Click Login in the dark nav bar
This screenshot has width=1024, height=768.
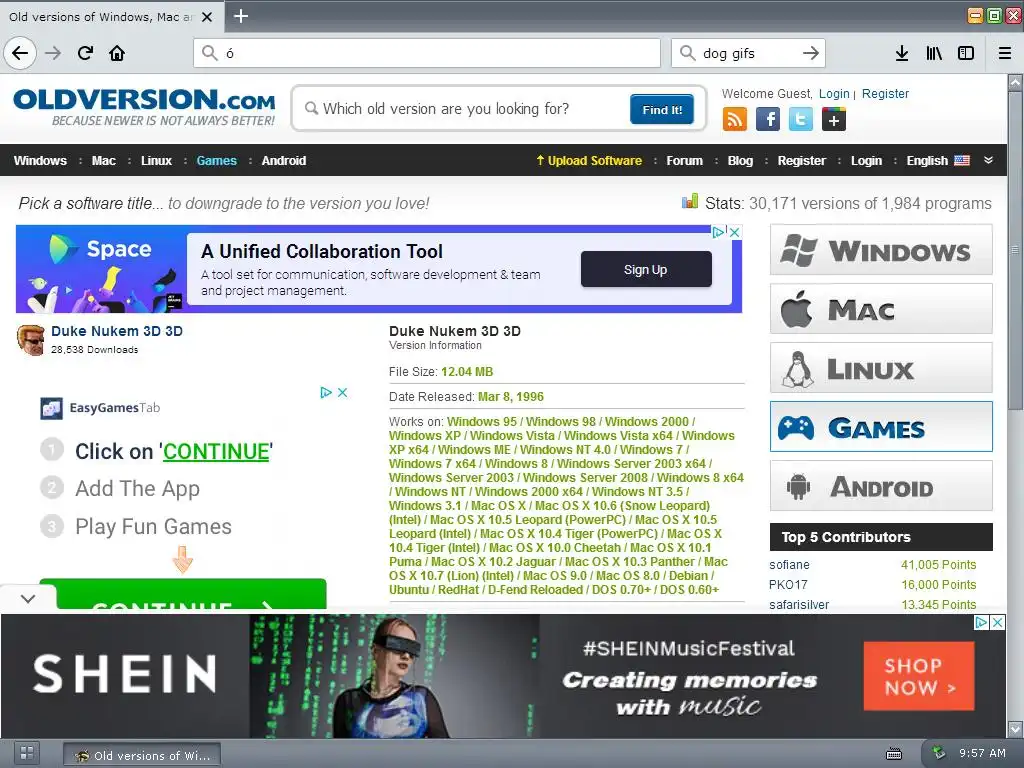[866, 161]
